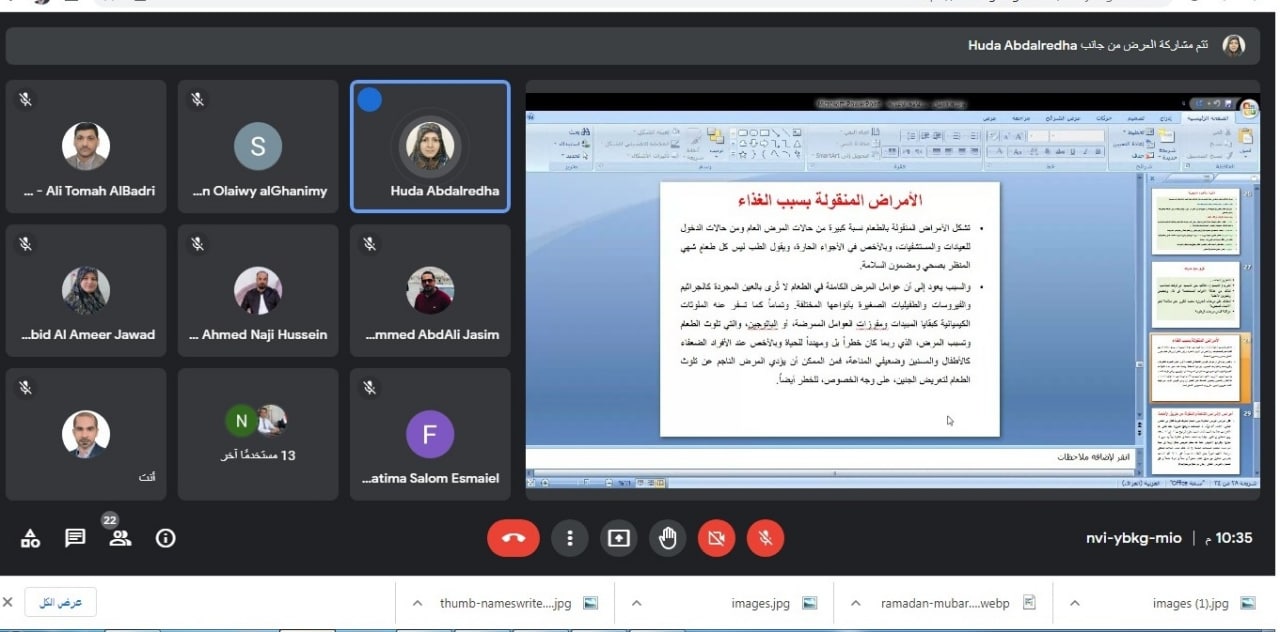Open the ramadan-mubar webp downloaded file
Screen dimensions: 1280x632
[945, 603]
